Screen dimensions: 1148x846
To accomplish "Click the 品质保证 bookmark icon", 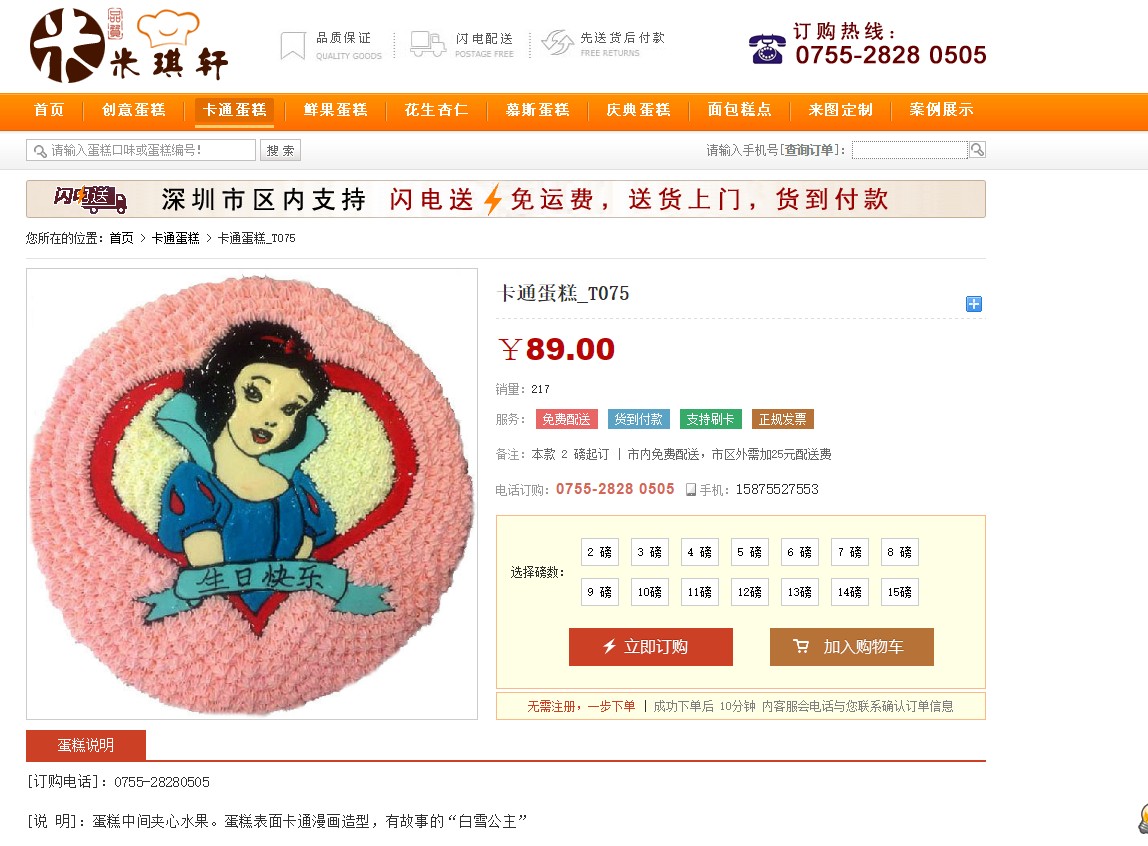I will pos(293,45).
